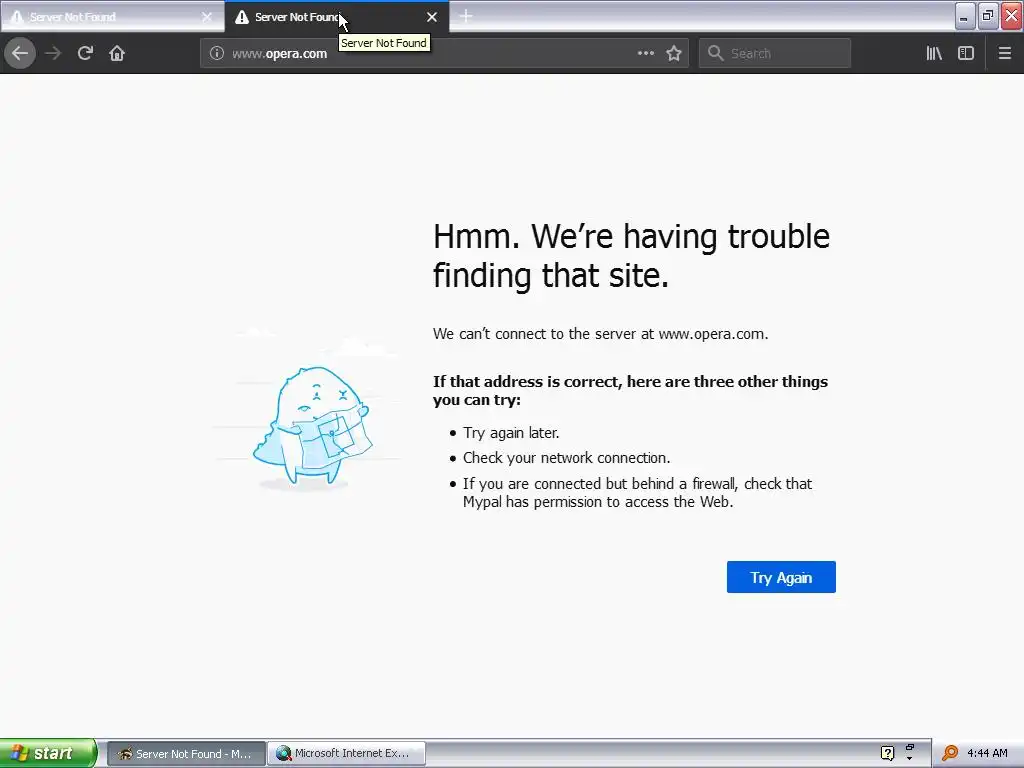
Task: Open the home page button
Action: click(117, 53)
